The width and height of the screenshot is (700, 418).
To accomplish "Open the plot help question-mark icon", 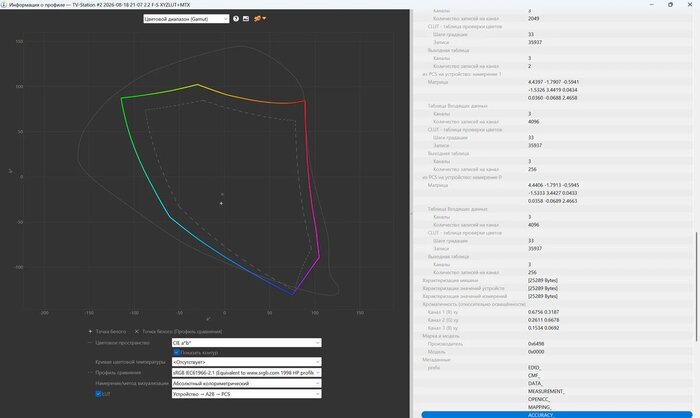I will coord(236,19).
